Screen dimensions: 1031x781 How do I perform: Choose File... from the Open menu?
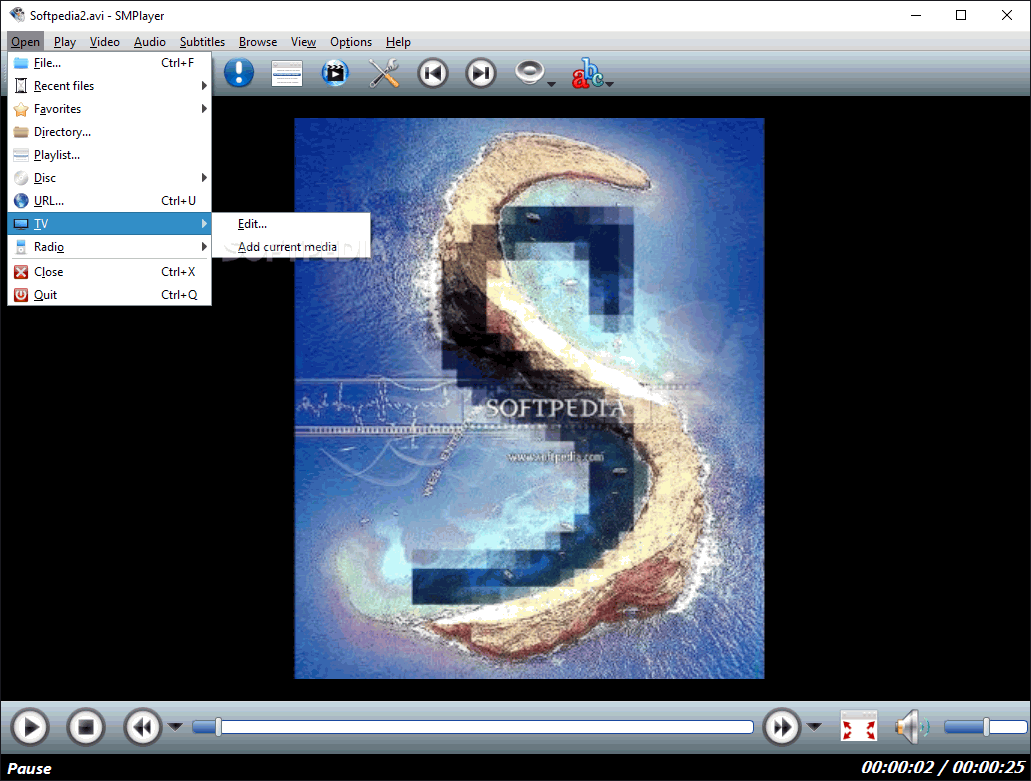[x=109, y=62]
